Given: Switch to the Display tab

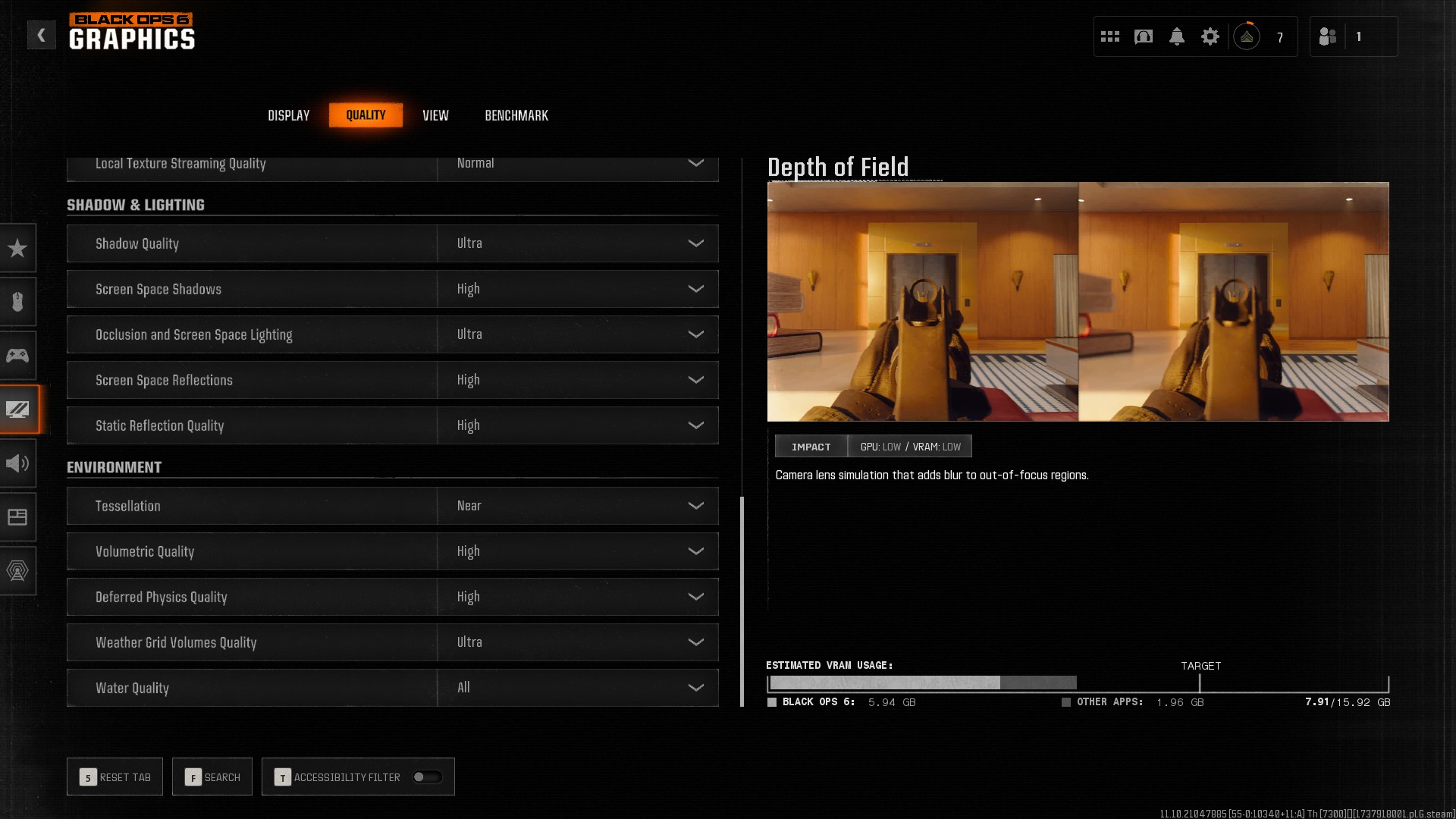Looking at the screenshot, I should (x=288, y=115).
